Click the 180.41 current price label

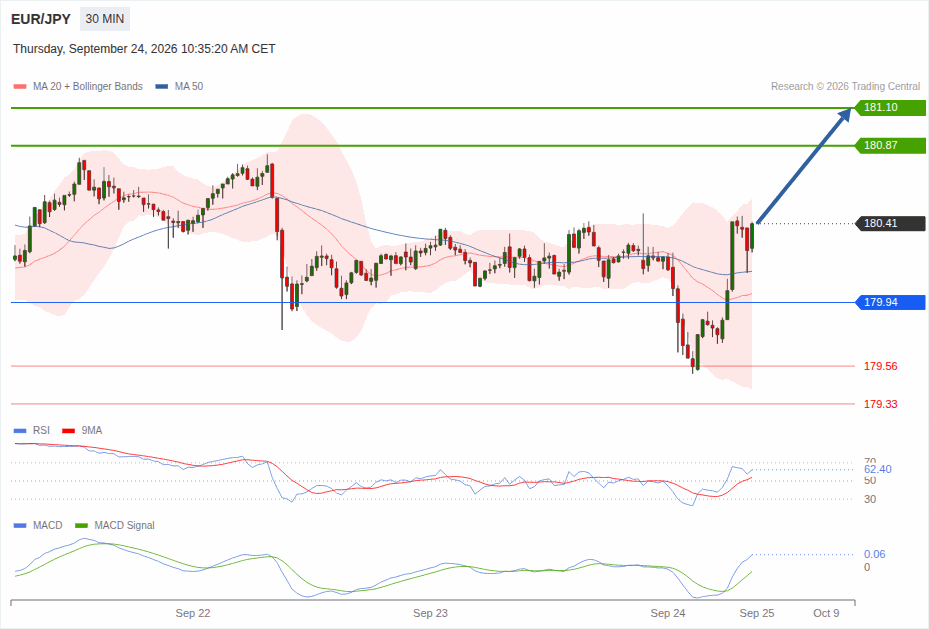pyautogui.click(x=890, y=223)
